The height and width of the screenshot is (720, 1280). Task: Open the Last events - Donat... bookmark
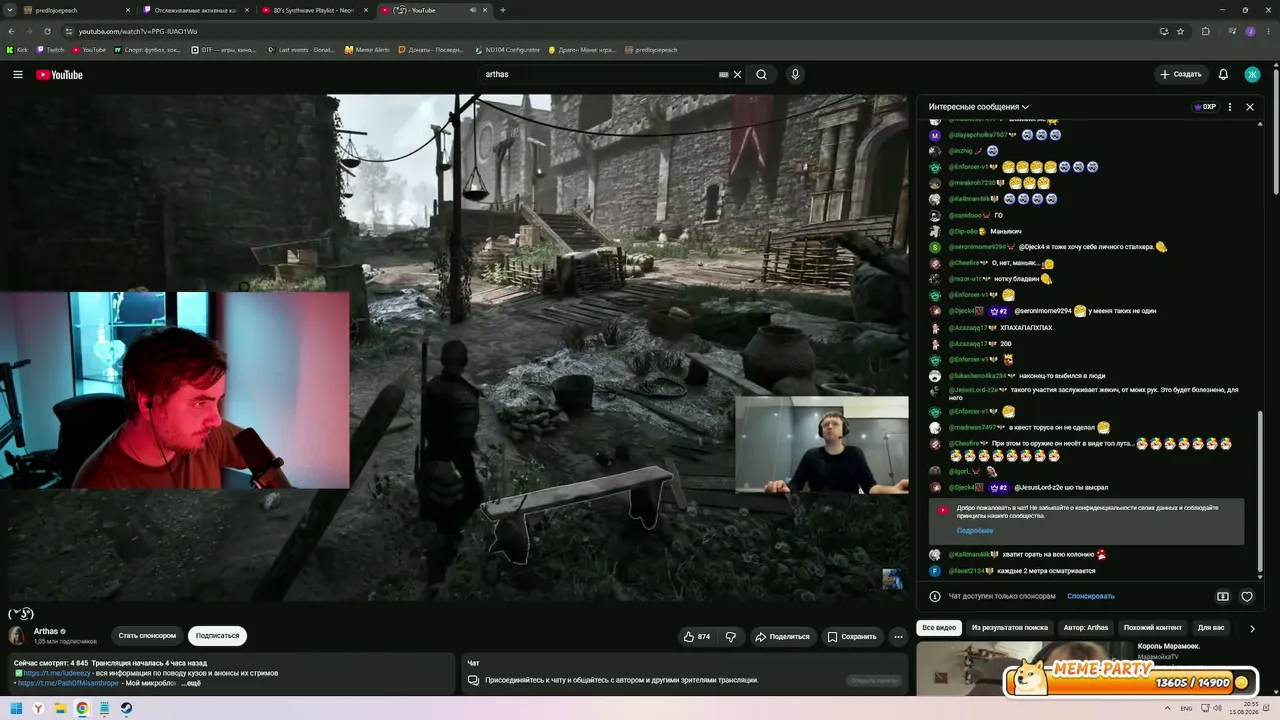[x=301, y=49]
